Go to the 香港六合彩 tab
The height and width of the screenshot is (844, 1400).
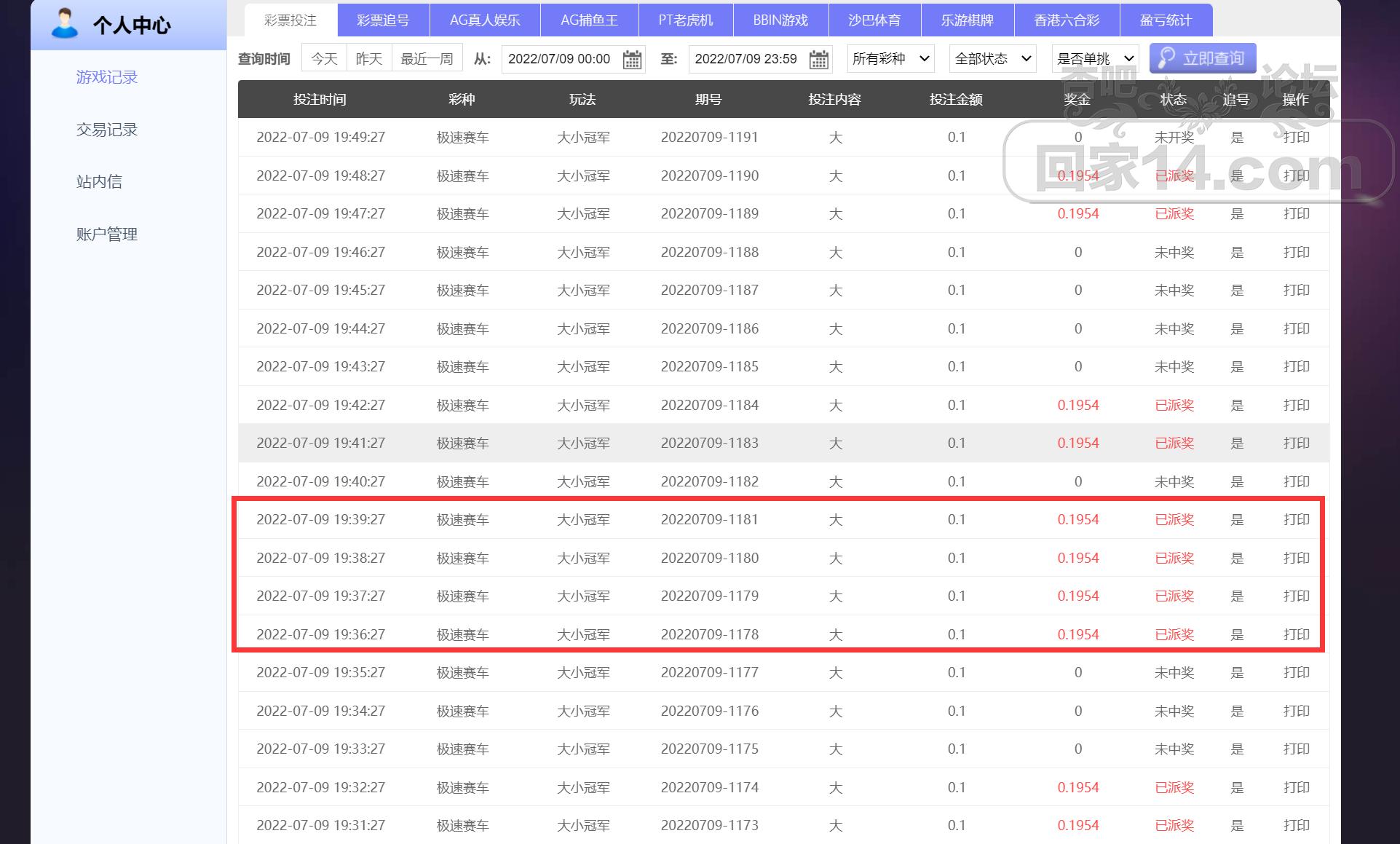pyautogui.click(x=1066, y=20)
